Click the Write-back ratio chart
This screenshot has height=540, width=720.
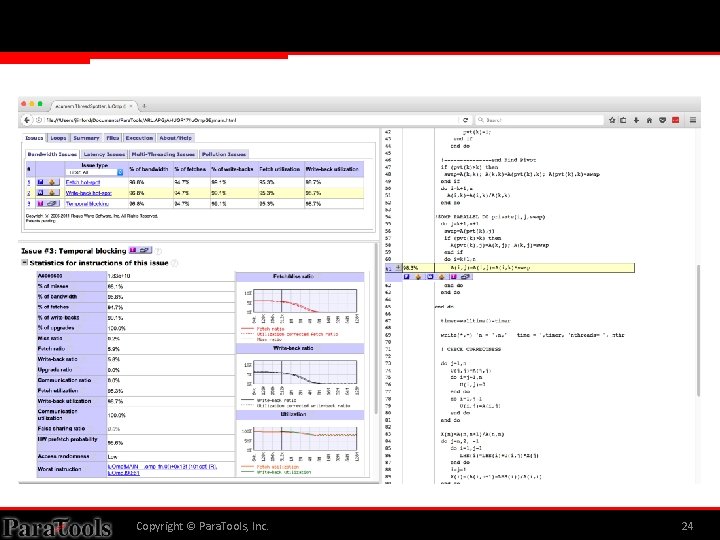[305, 372]
